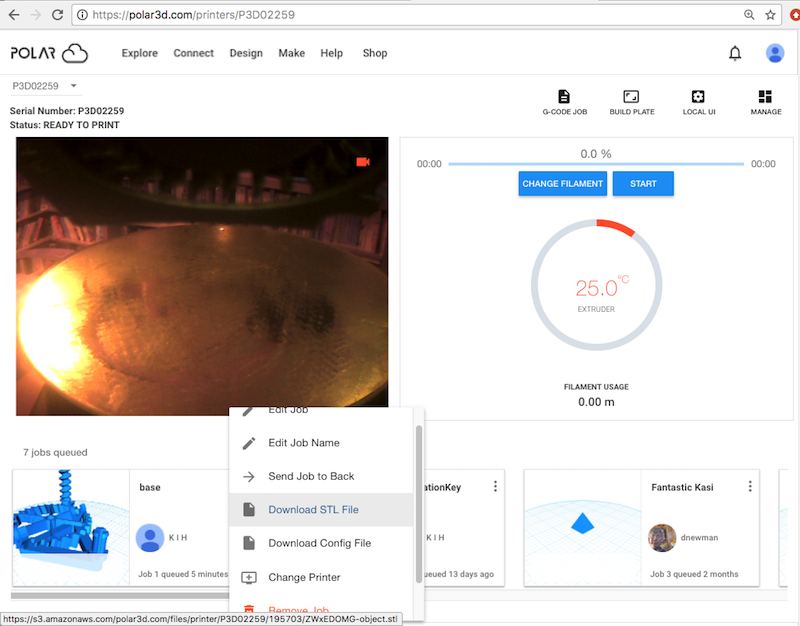Click the K I H avatar on base job
Viewport: 800px width, 626px height.
tap(150, 538)
